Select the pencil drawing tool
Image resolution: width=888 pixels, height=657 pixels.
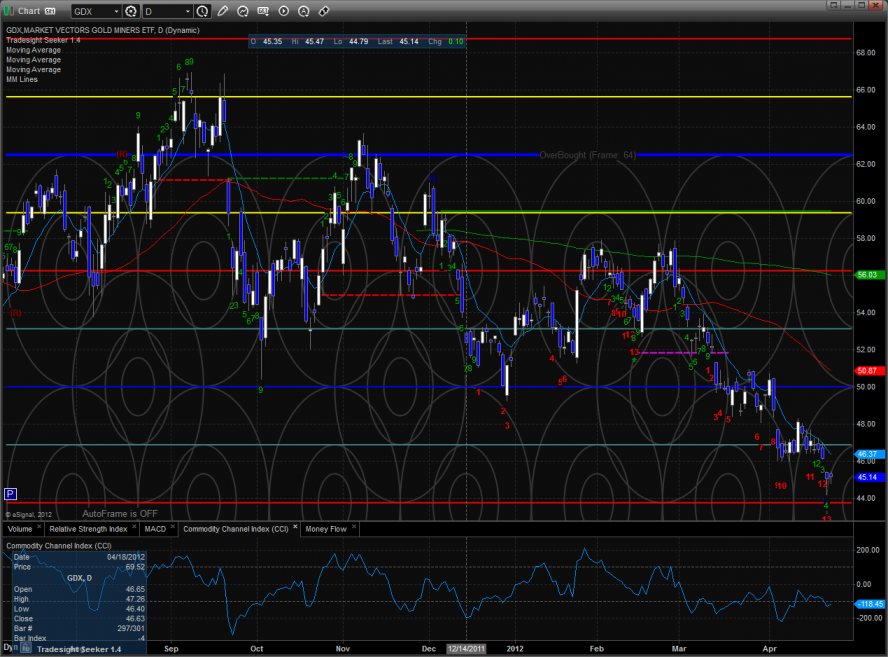pyautogui.click(x=223, y=11)
